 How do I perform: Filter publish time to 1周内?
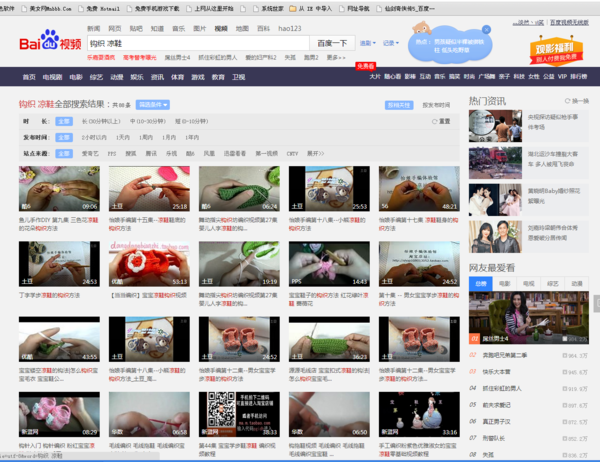click(x=146, y=137)
